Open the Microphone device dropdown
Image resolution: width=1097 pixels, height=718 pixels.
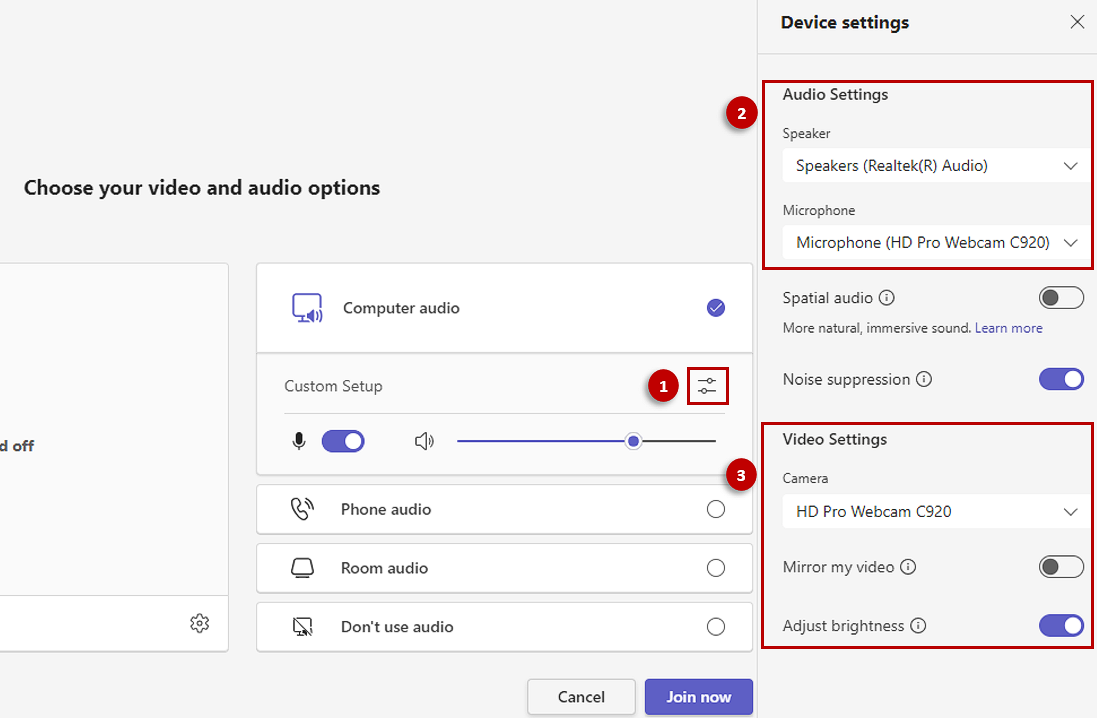(935, 242)
